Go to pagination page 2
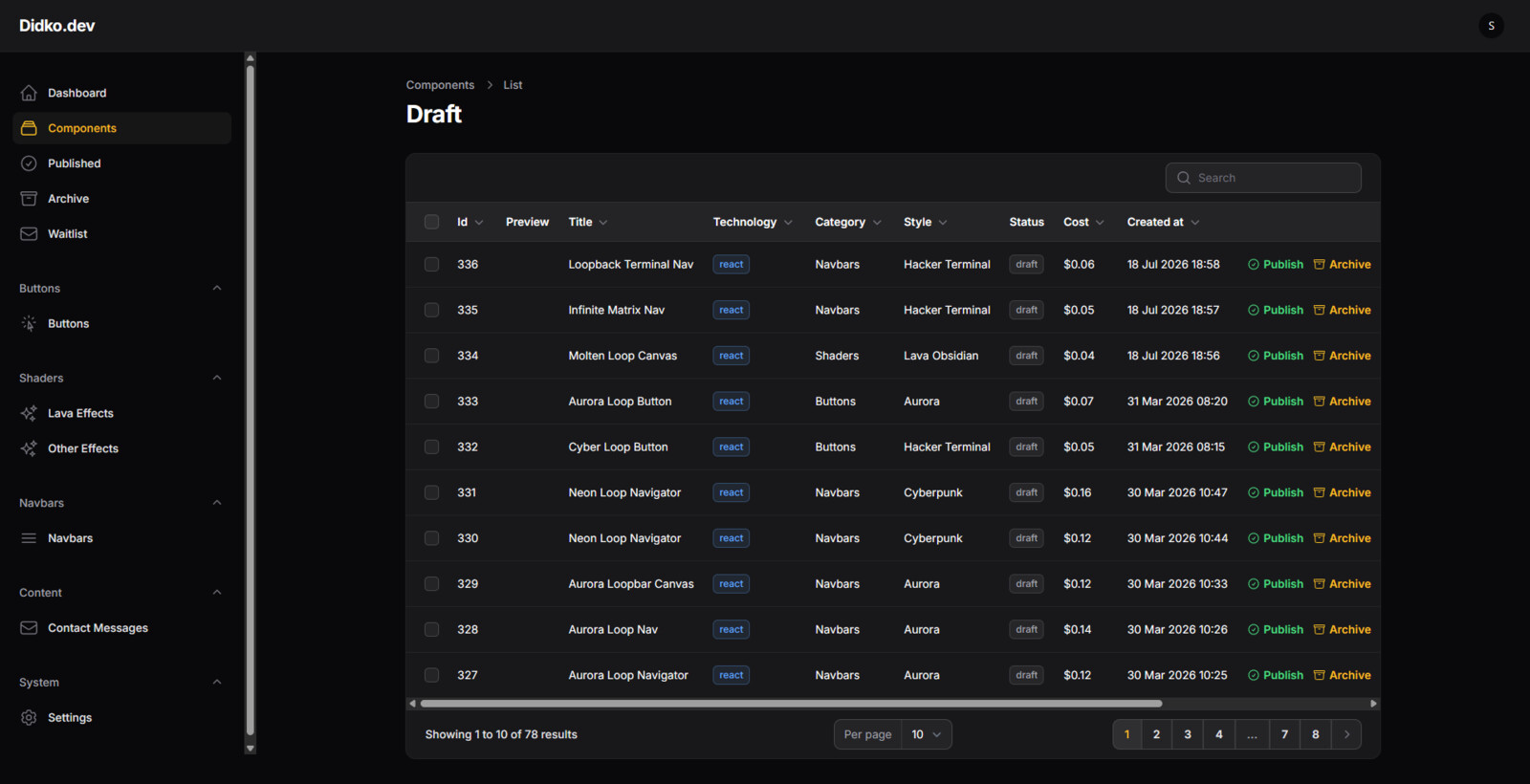 coord(1156,734)
